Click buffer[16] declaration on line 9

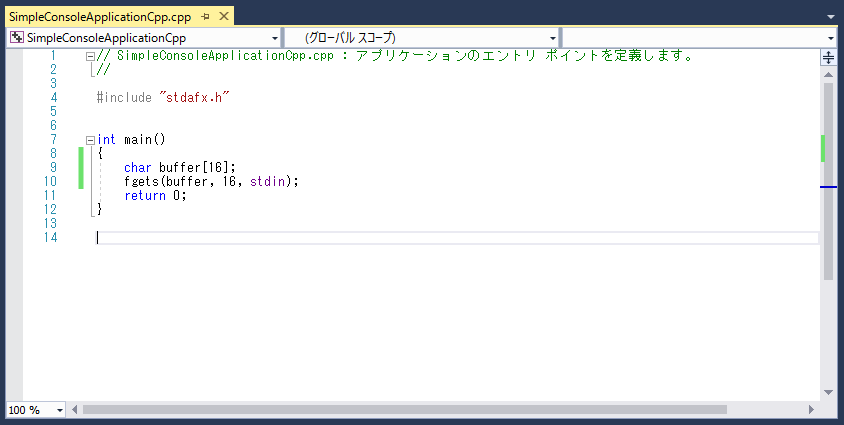(x=197, y=168)
